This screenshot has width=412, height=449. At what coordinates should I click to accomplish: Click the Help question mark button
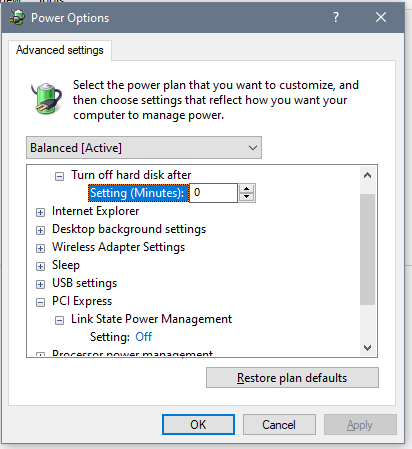336,17
